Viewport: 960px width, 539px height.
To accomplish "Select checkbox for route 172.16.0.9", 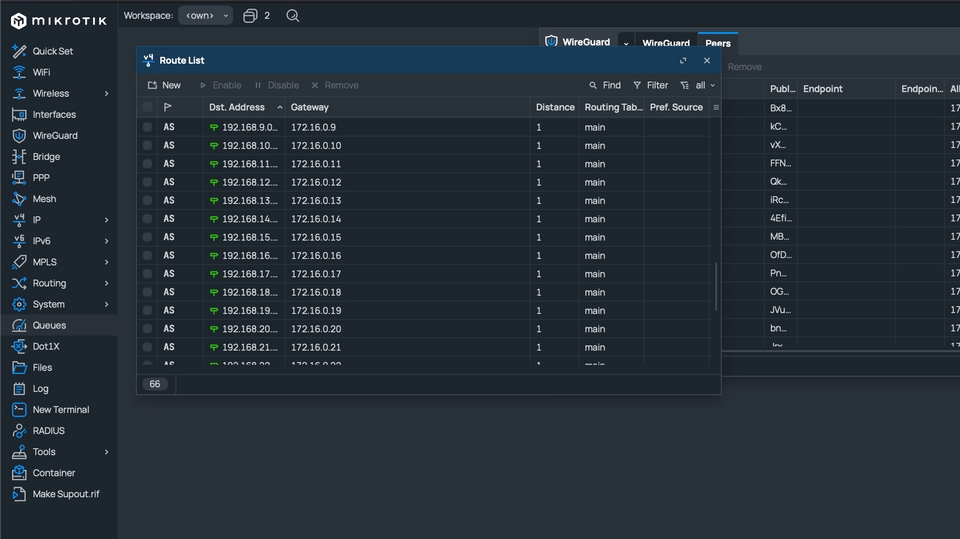I will [148, 127].
